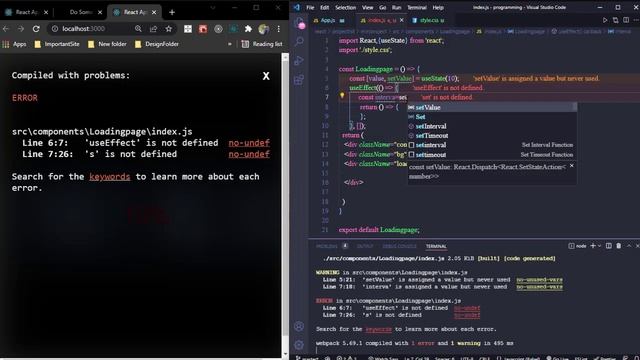Switch to the Problems panel tab

click(x=327, y=246)
